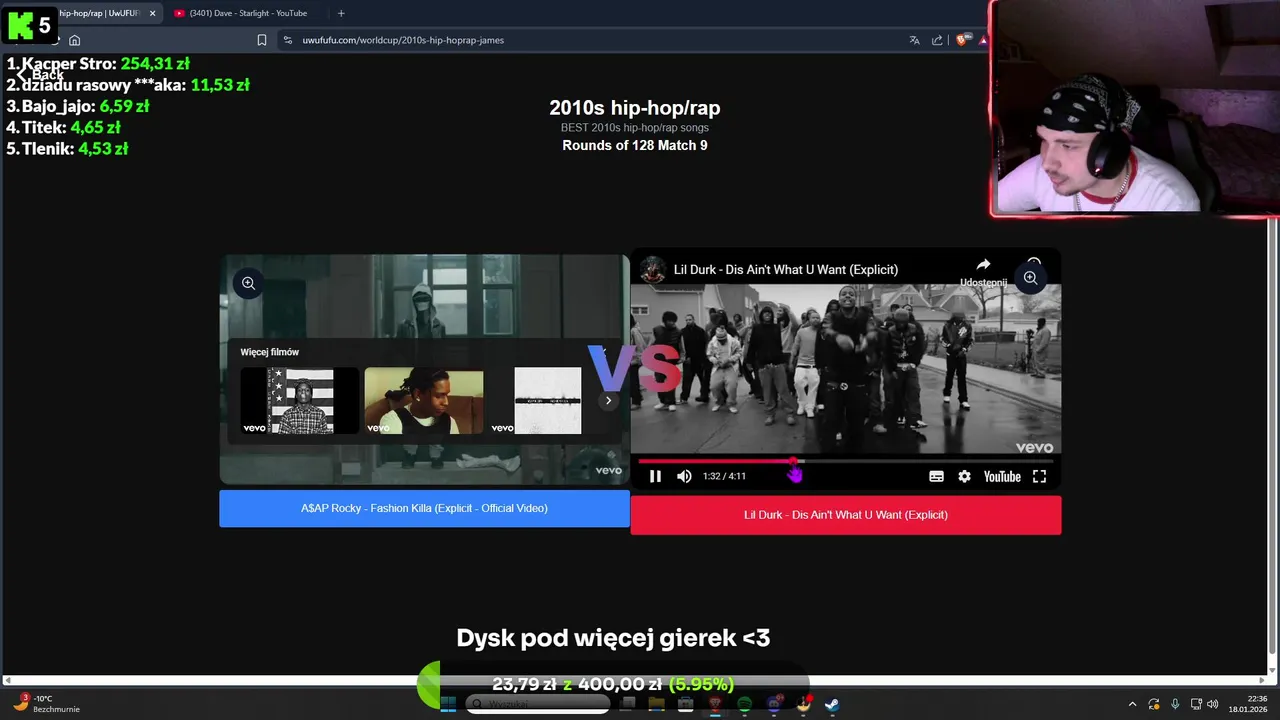
Task: Show next suggested videos with right chevron
Action: coord(608,400)
